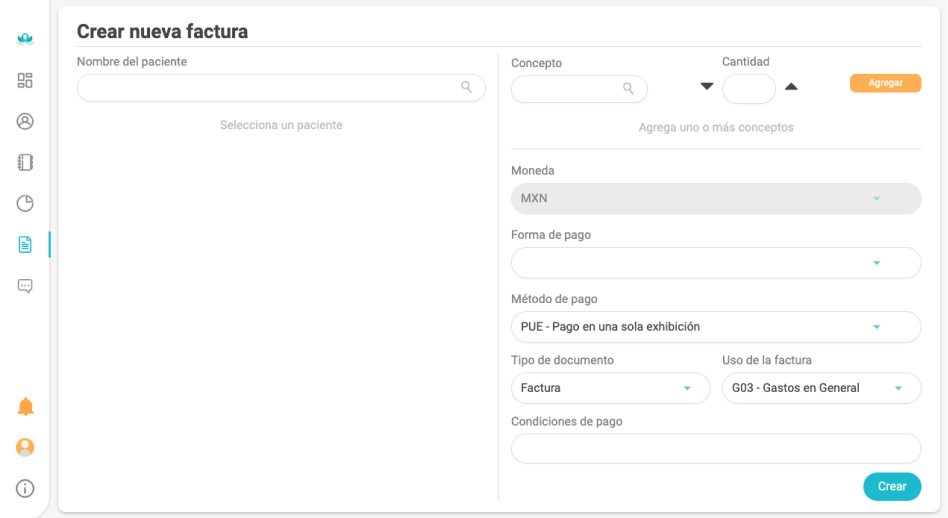Open the patients profile icon in sidebar
Viewport: 948px width, 518px height.
tap(25, 121)
